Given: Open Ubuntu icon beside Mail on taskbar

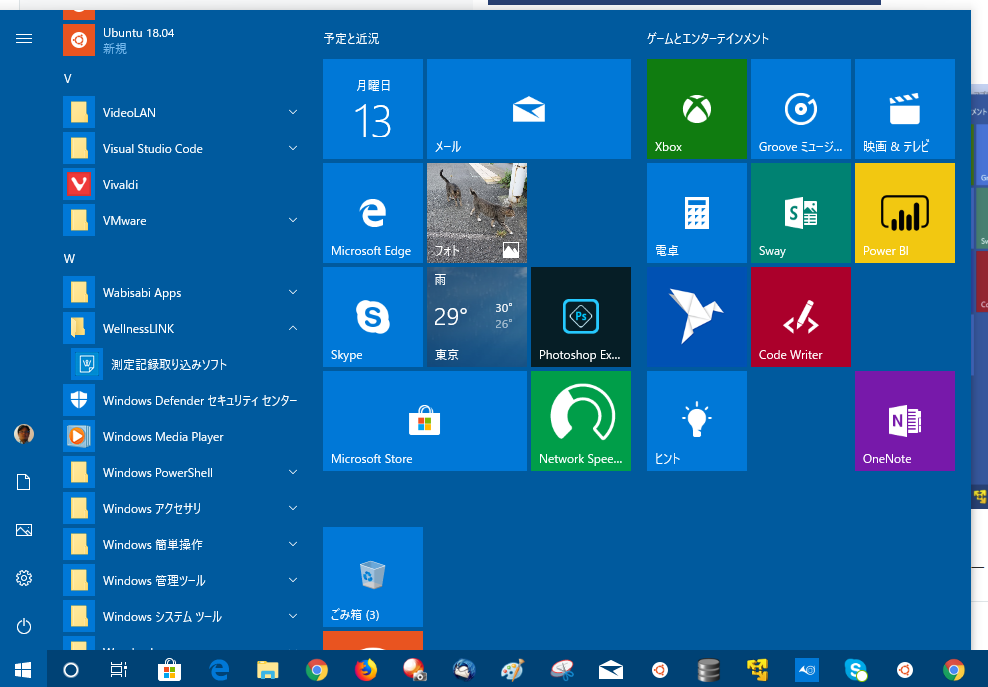Looking at the screenshot, I should click(x=660, y=670).
